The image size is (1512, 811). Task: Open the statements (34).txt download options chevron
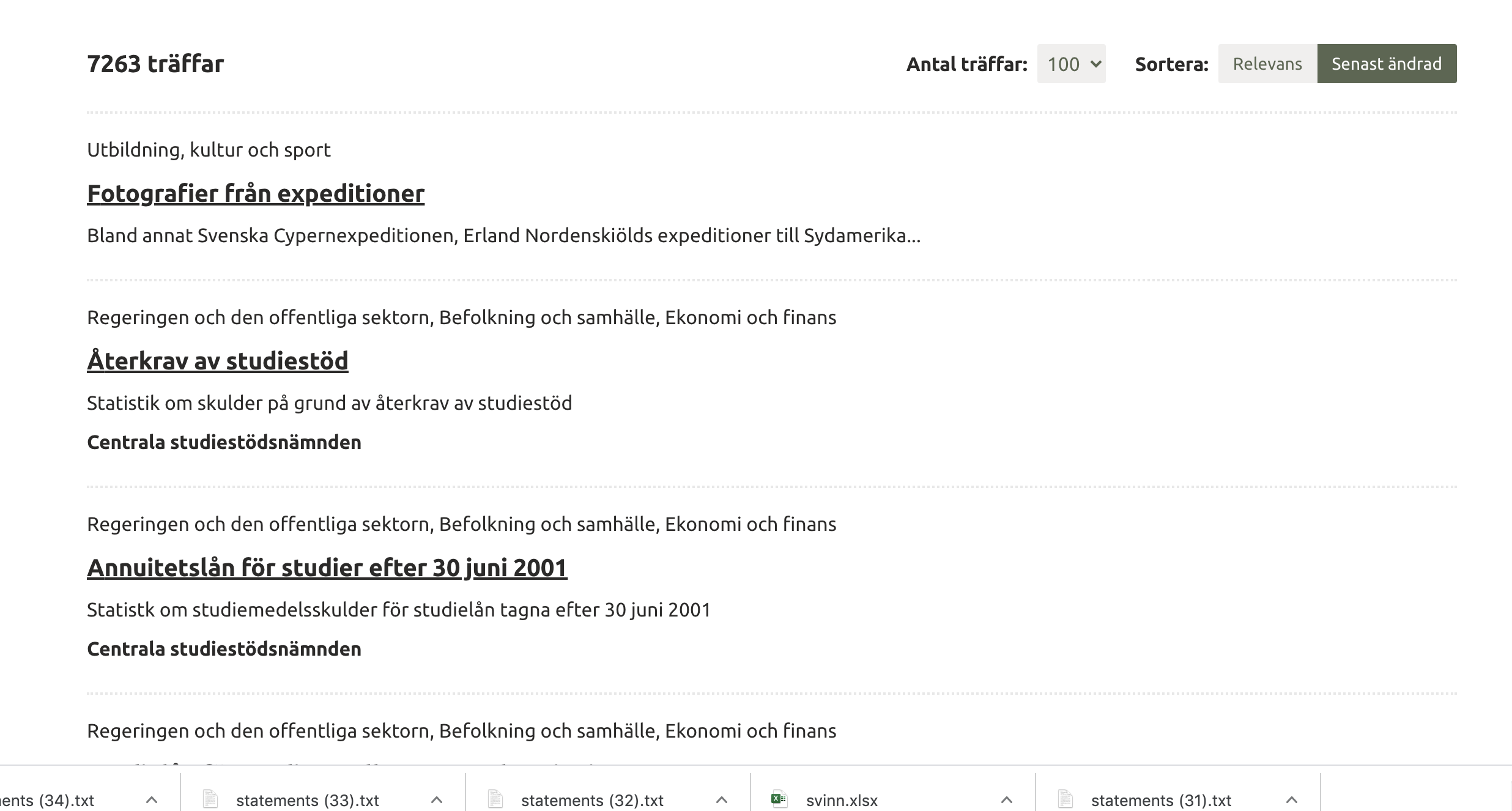(x=152, y=800)
